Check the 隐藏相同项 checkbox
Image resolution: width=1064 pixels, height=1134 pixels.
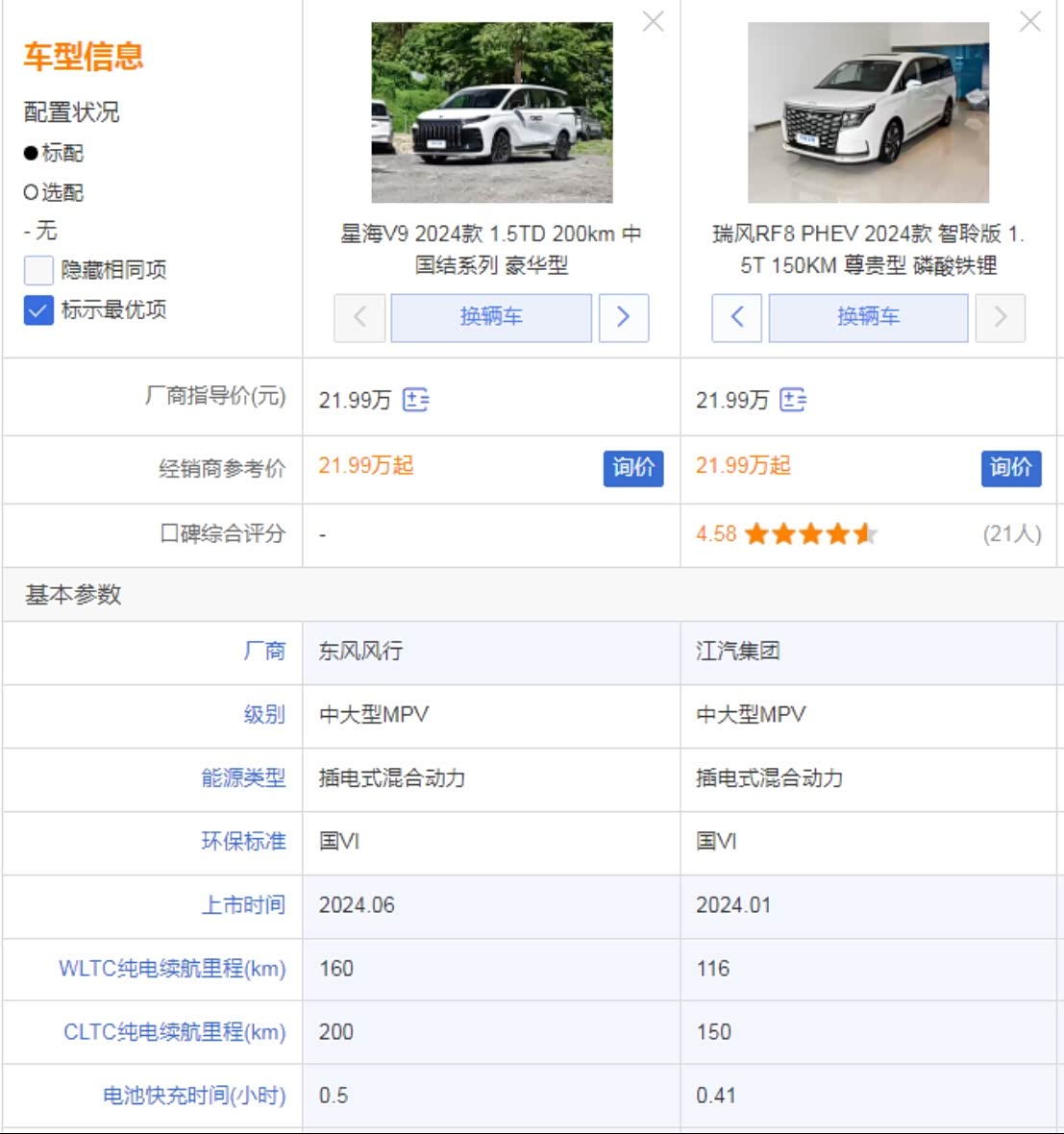point(38,270)
